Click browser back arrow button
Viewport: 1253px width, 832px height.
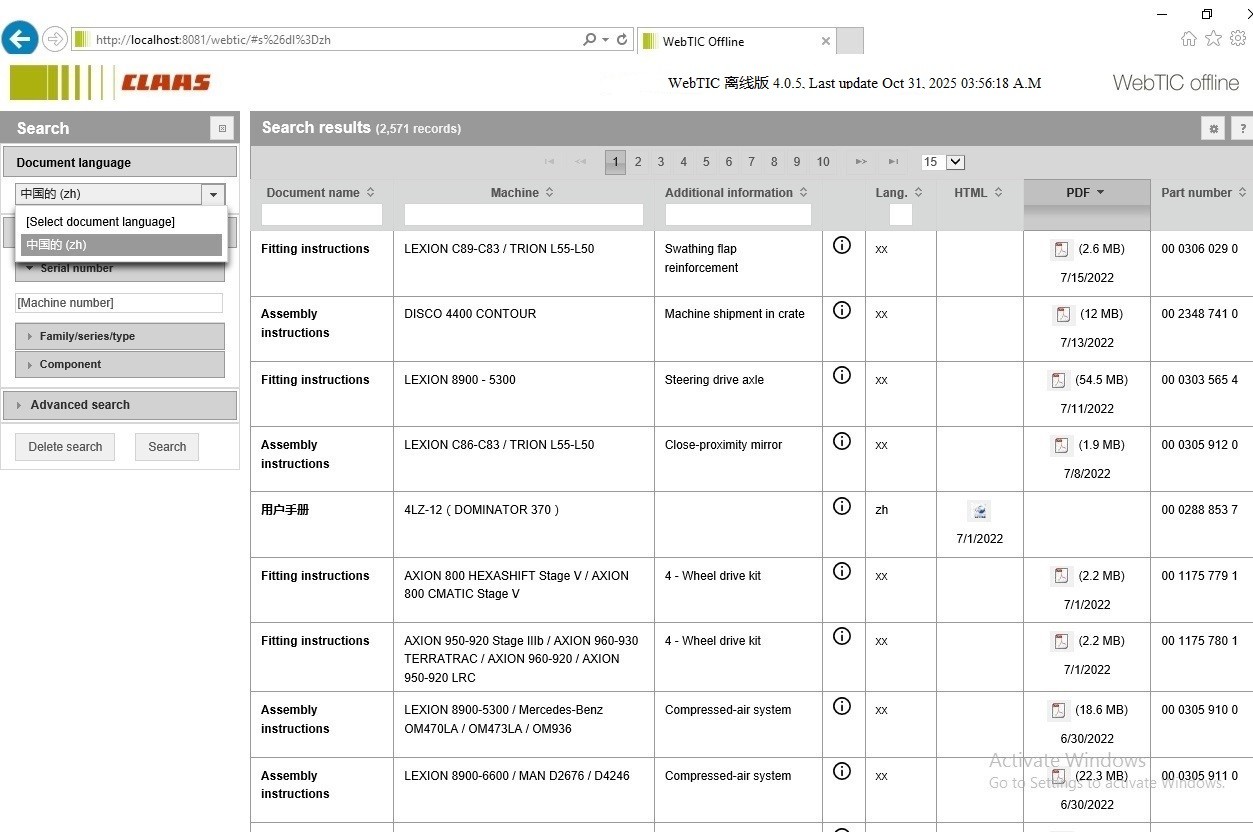(20, 40)
